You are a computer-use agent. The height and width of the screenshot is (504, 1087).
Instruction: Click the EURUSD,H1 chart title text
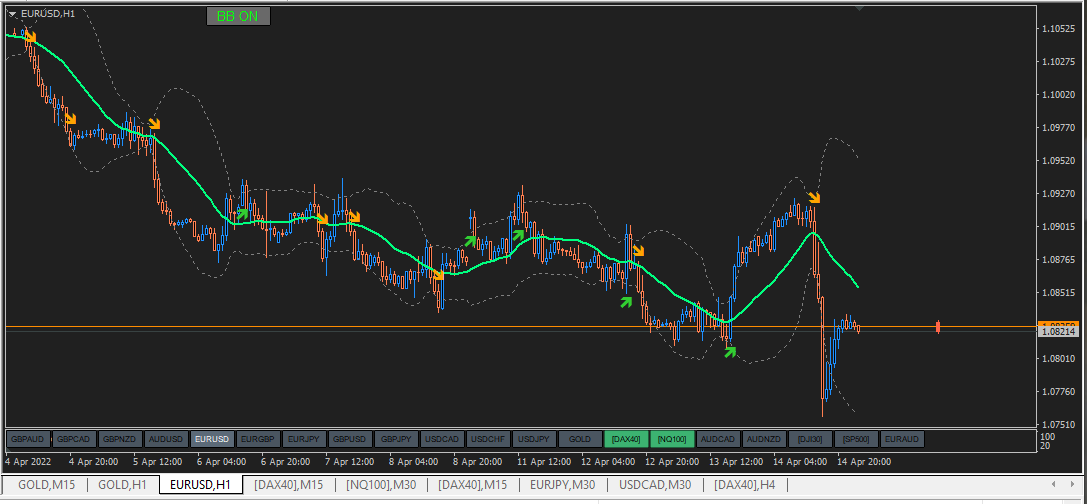49,14
